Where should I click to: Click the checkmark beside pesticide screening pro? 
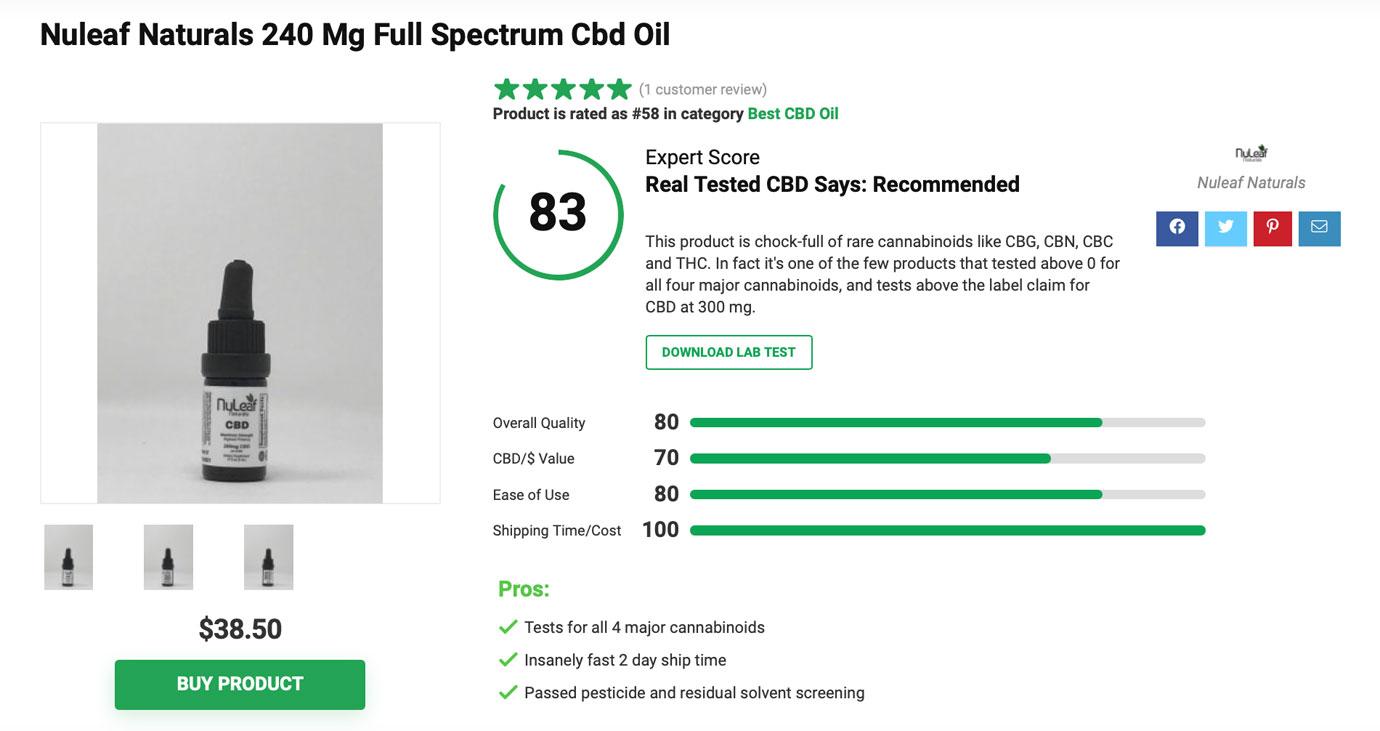(505, 692)
